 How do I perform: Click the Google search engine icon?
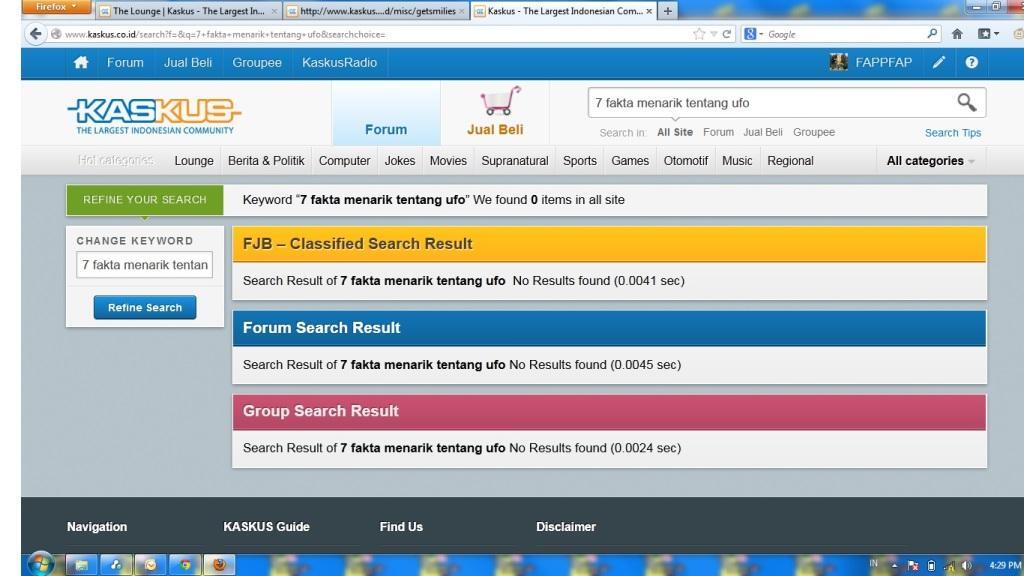(750, 34)
